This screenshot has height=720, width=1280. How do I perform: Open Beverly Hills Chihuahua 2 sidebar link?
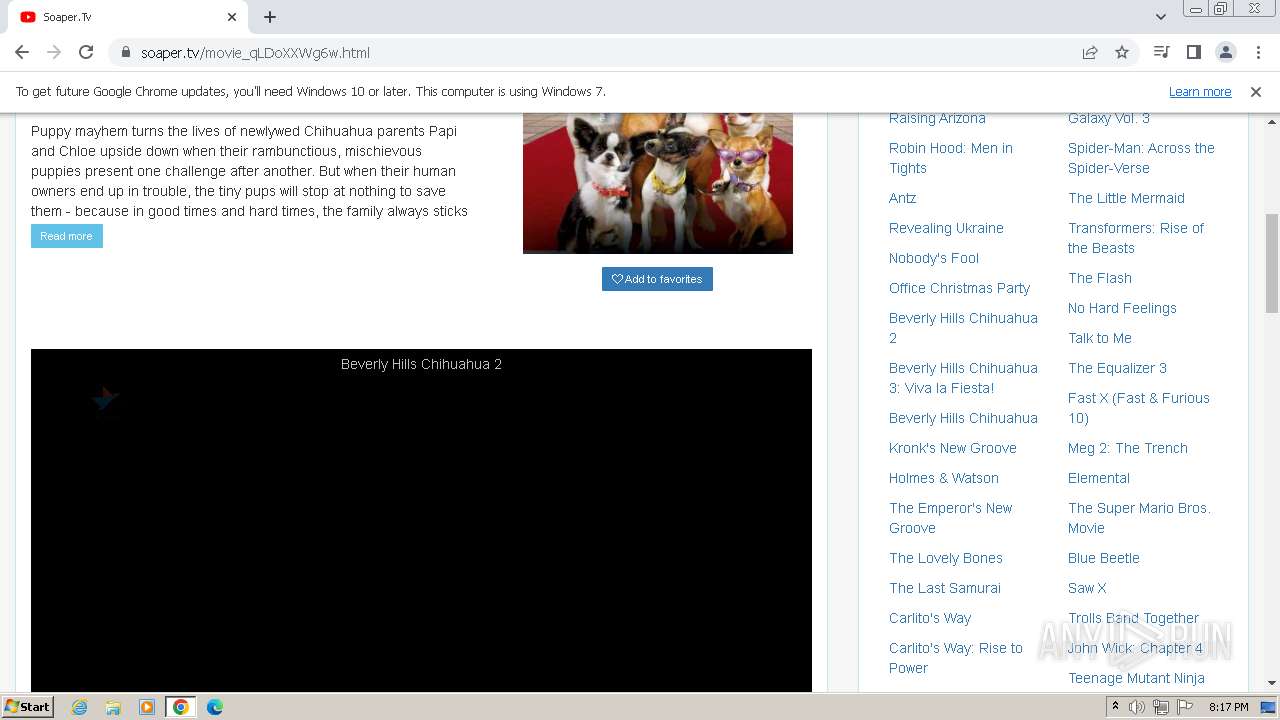click(x=963, y=328)
